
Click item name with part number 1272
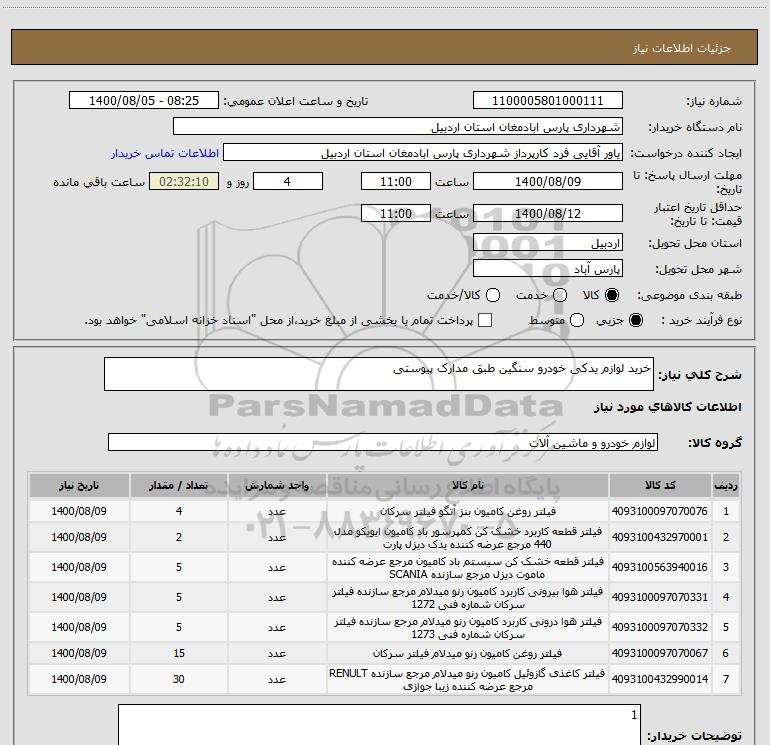tap(468, 597)
